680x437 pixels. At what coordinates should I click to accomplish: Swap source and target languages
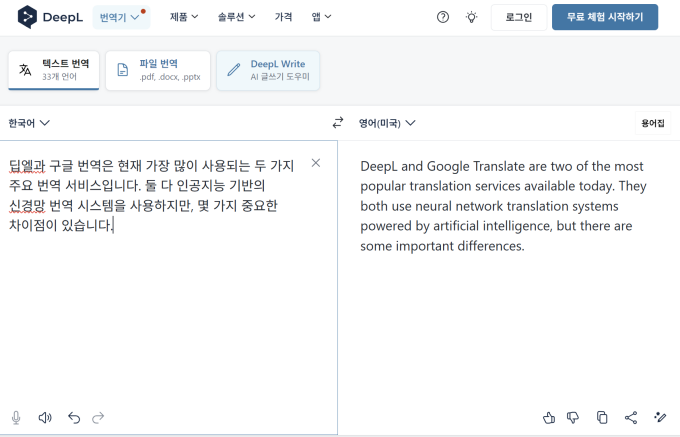click(338, 123)
